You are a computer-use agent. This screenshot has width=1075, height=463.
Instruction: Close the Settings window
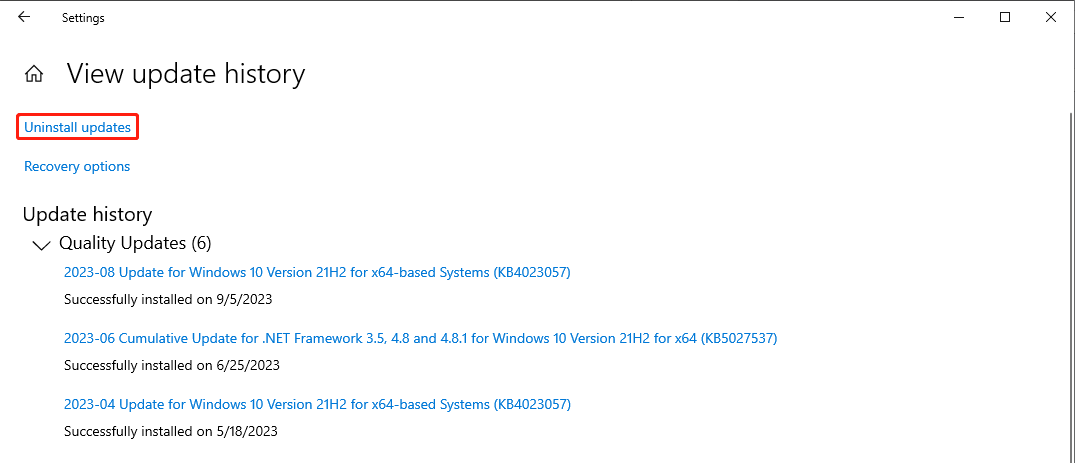(1050, 17)
